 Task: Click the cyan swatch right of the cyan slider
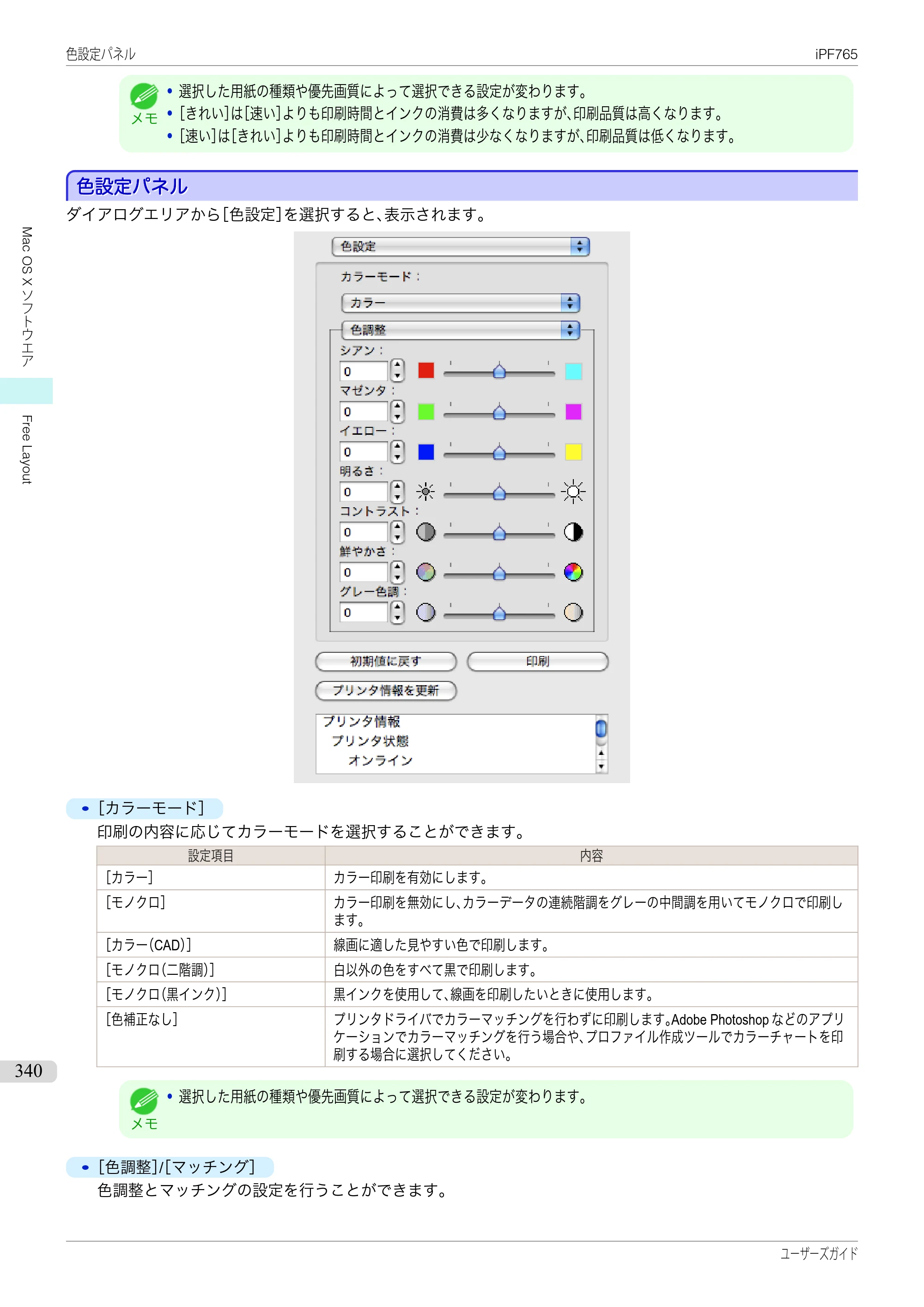pos(573,371)
